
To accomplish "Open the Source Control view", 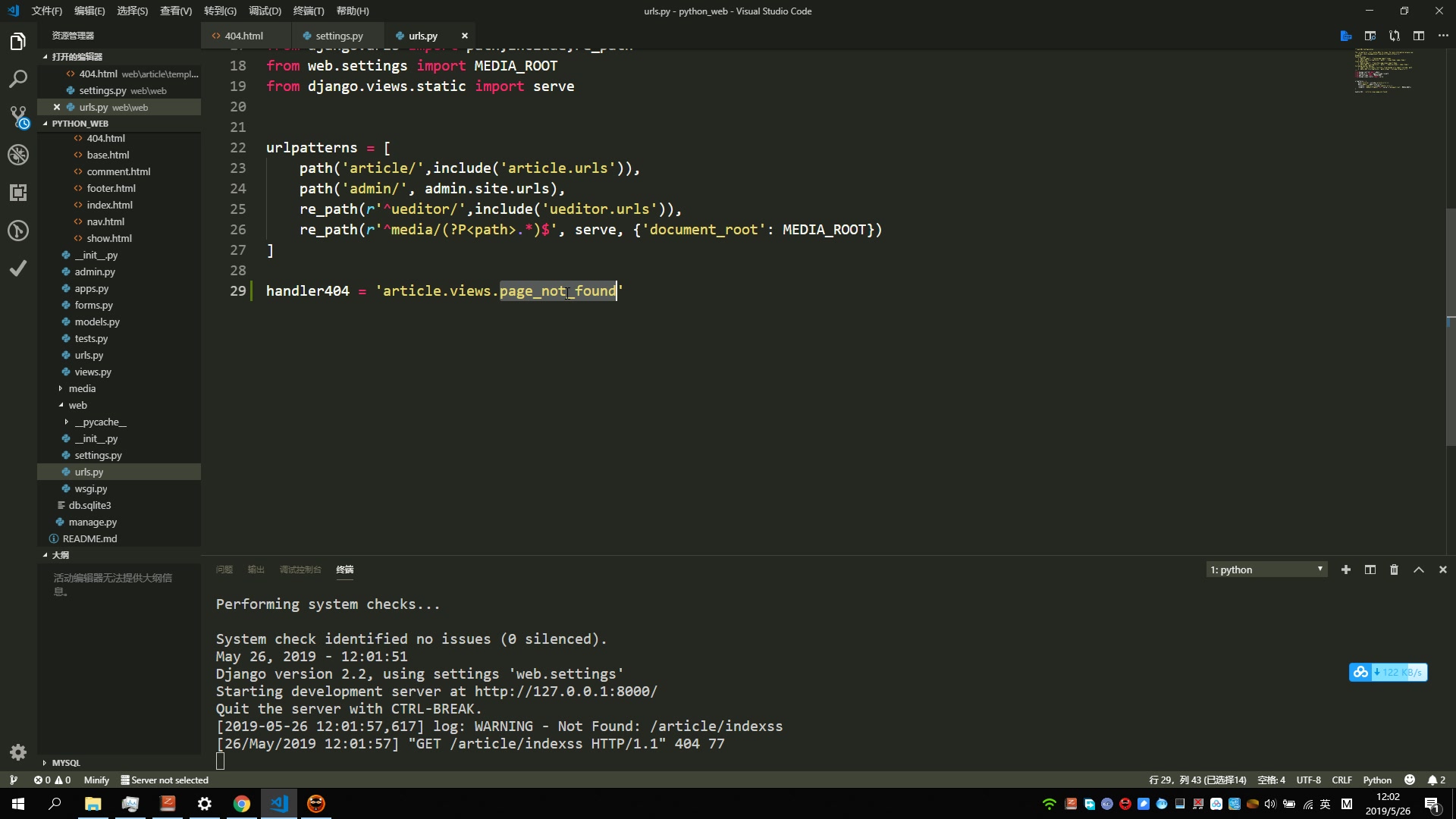I will click(x=18, y=117).
